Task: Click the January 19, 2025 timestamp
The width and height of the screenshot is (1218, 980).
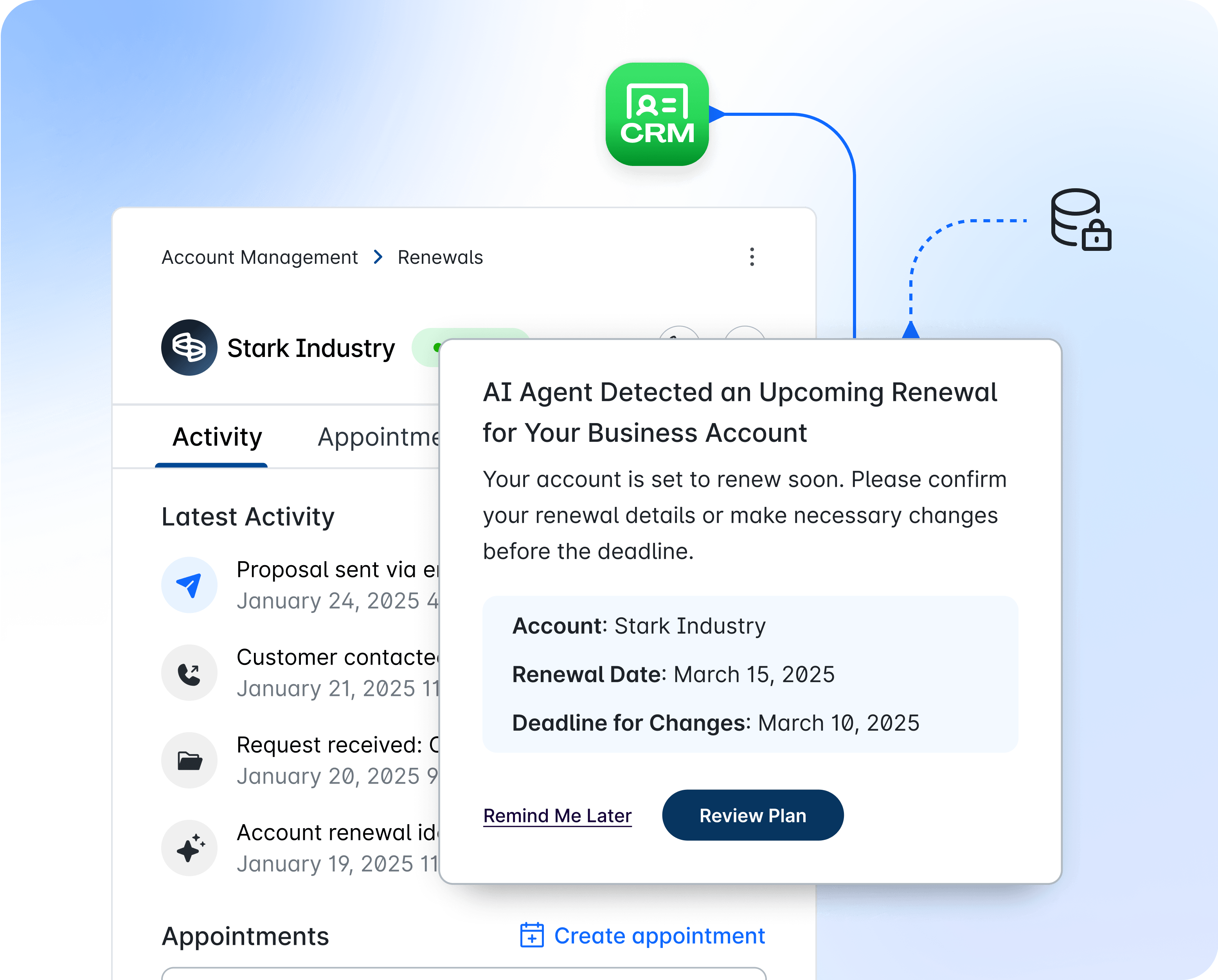Action: pos(338,864)
